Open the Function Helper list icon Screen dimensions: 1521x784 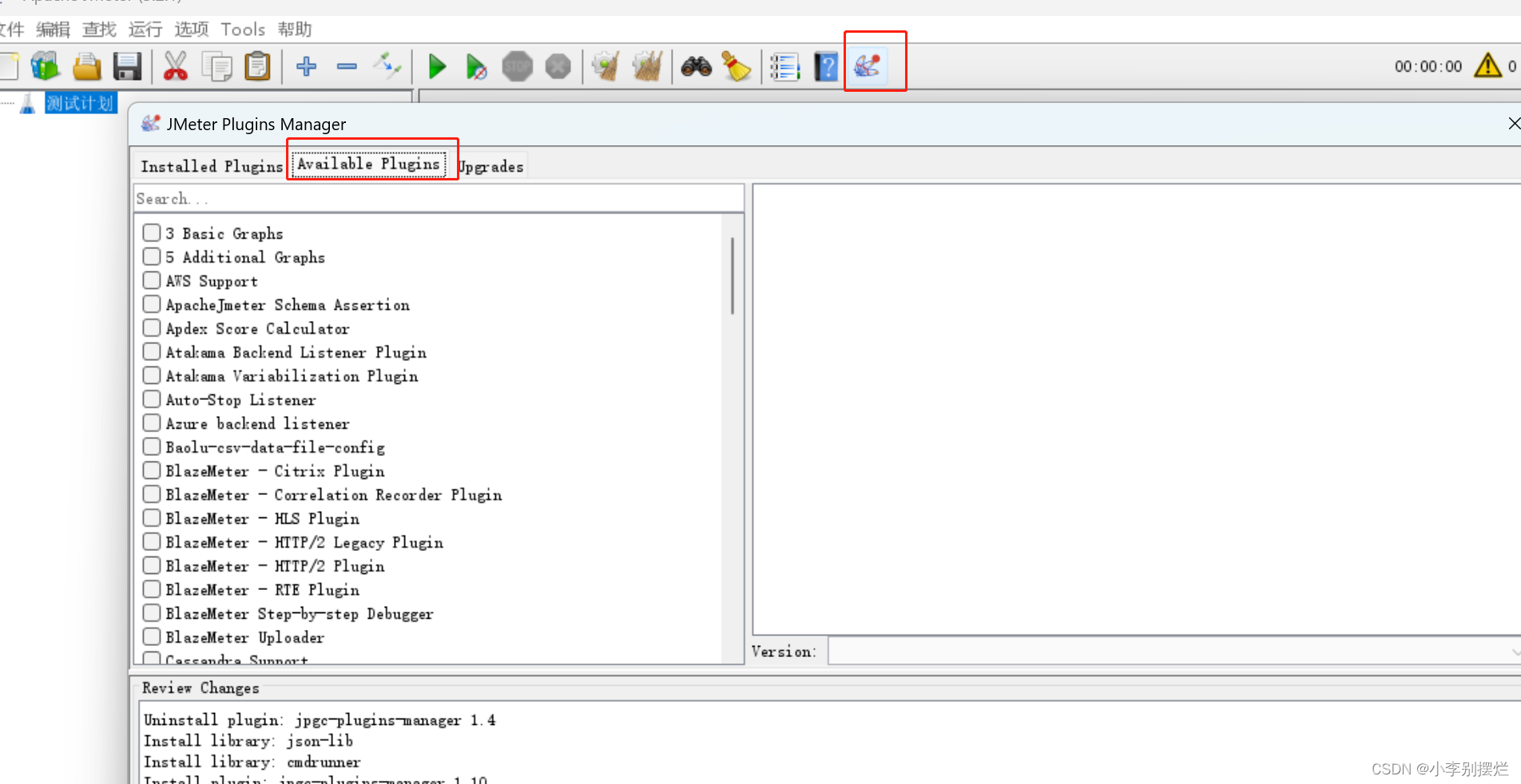(785, 67)
